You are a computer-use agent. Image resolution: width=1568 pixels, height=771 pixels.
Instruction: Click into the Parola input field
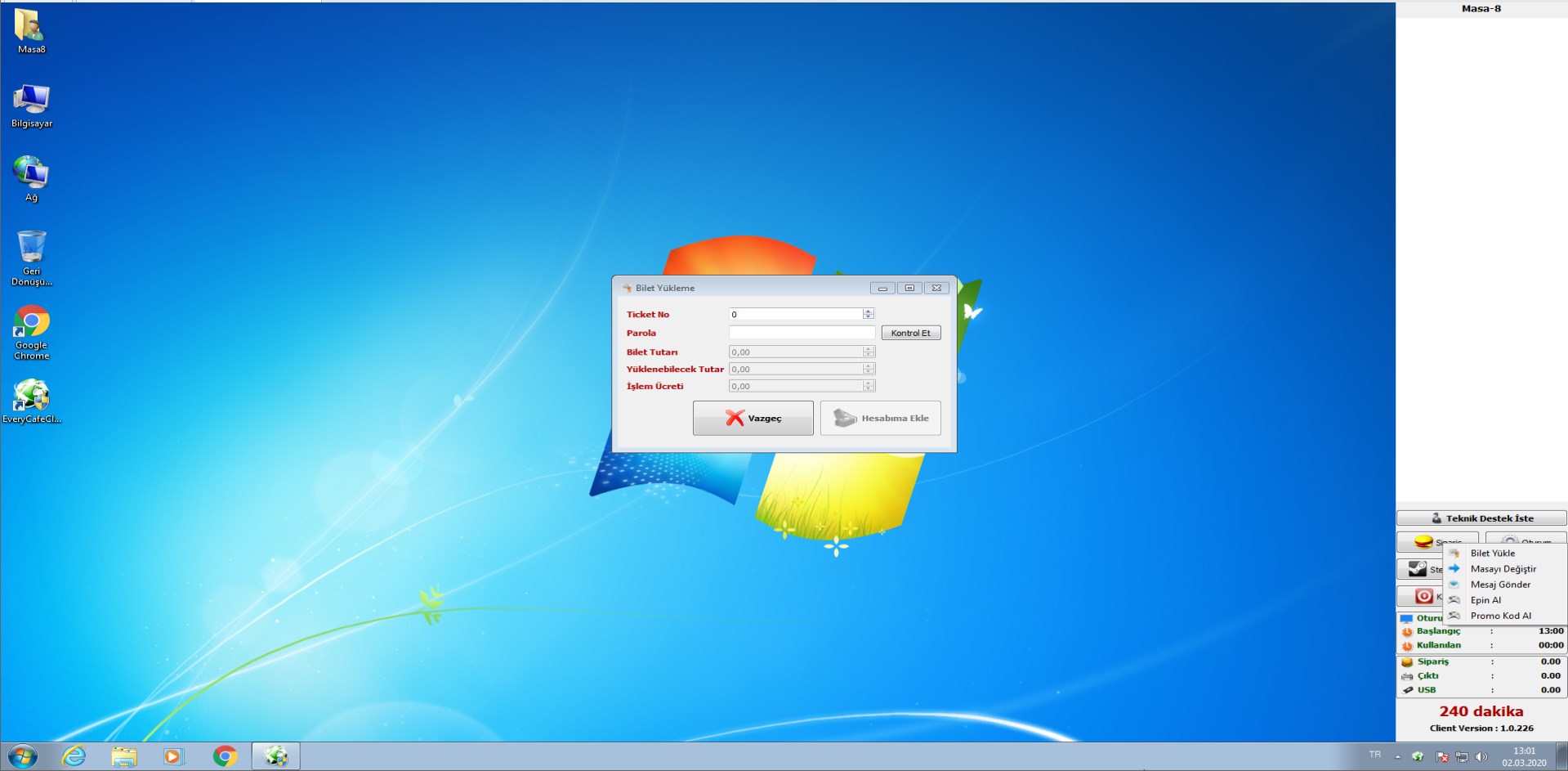tap(802, 333)
